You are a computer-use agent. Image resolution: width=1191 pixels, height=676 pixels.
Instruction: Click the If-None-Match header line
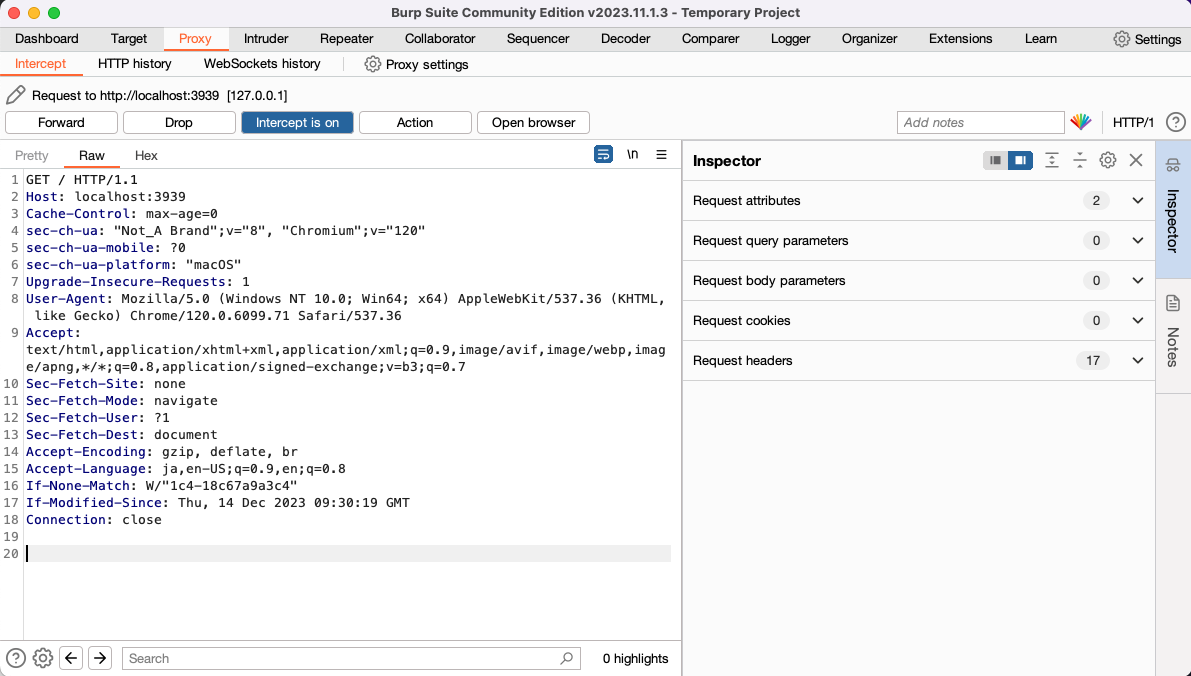pos(162,485)
